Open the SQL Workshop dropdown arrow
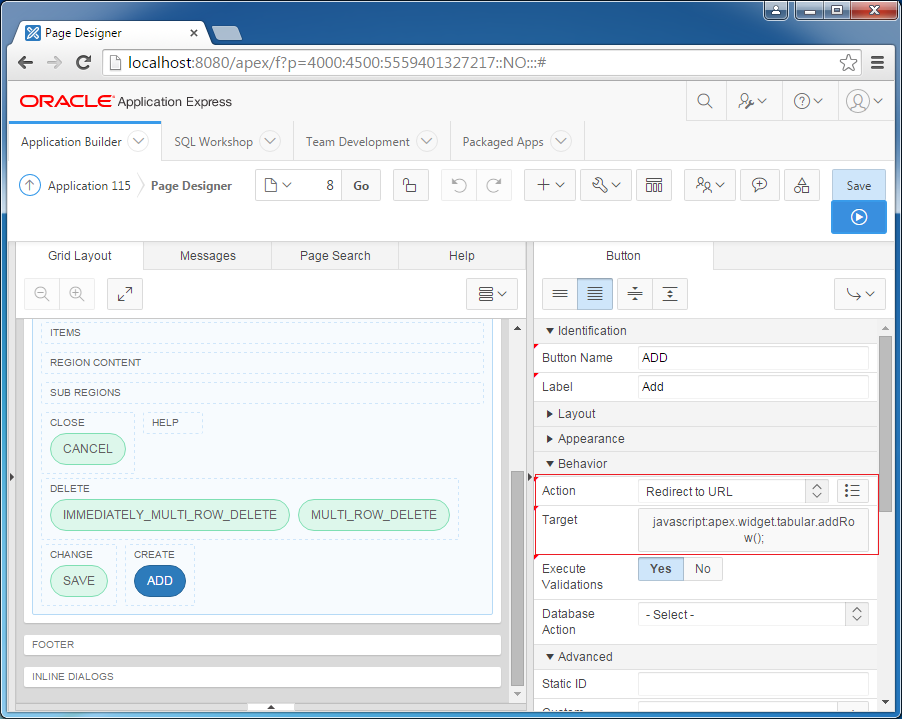Image resolution: width=902 pixels, height=719 pixels. pos(270,141)
